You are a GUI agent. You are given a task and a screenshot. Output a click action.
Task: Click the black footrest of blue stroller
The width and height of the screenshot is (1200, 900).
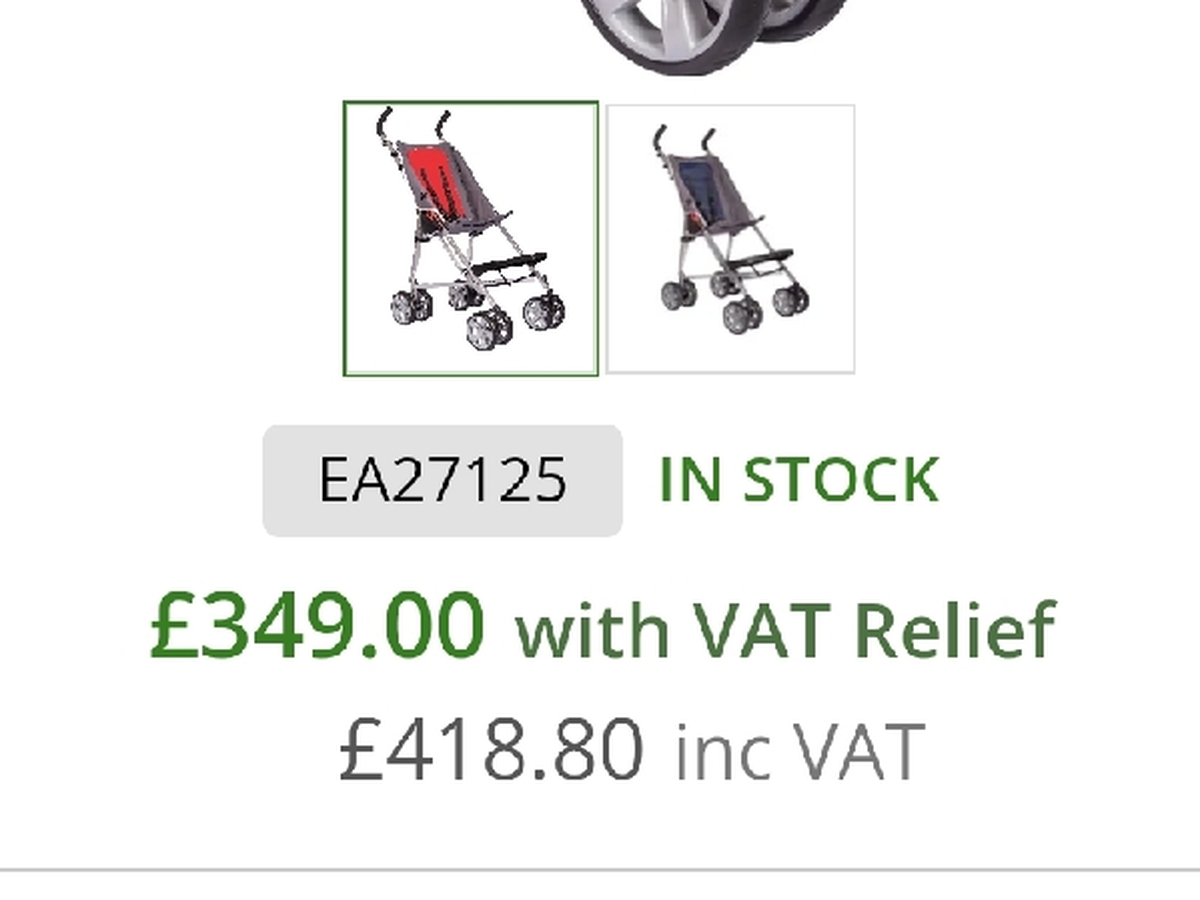tap(758, 262)
